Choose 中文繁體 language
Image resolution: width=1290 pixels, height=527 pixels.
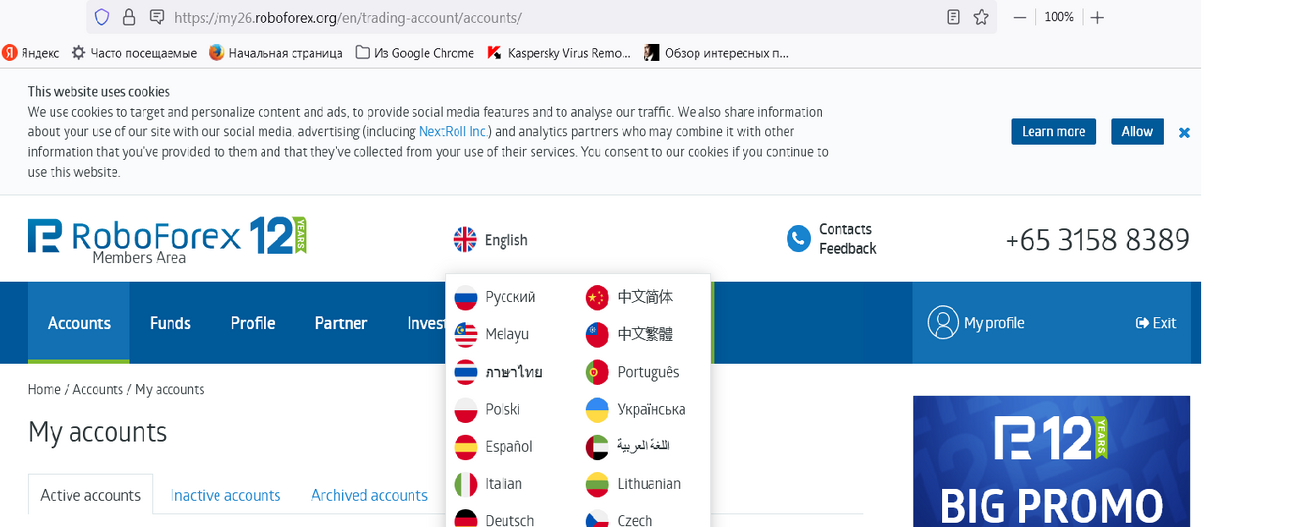(x=645, y=334)
